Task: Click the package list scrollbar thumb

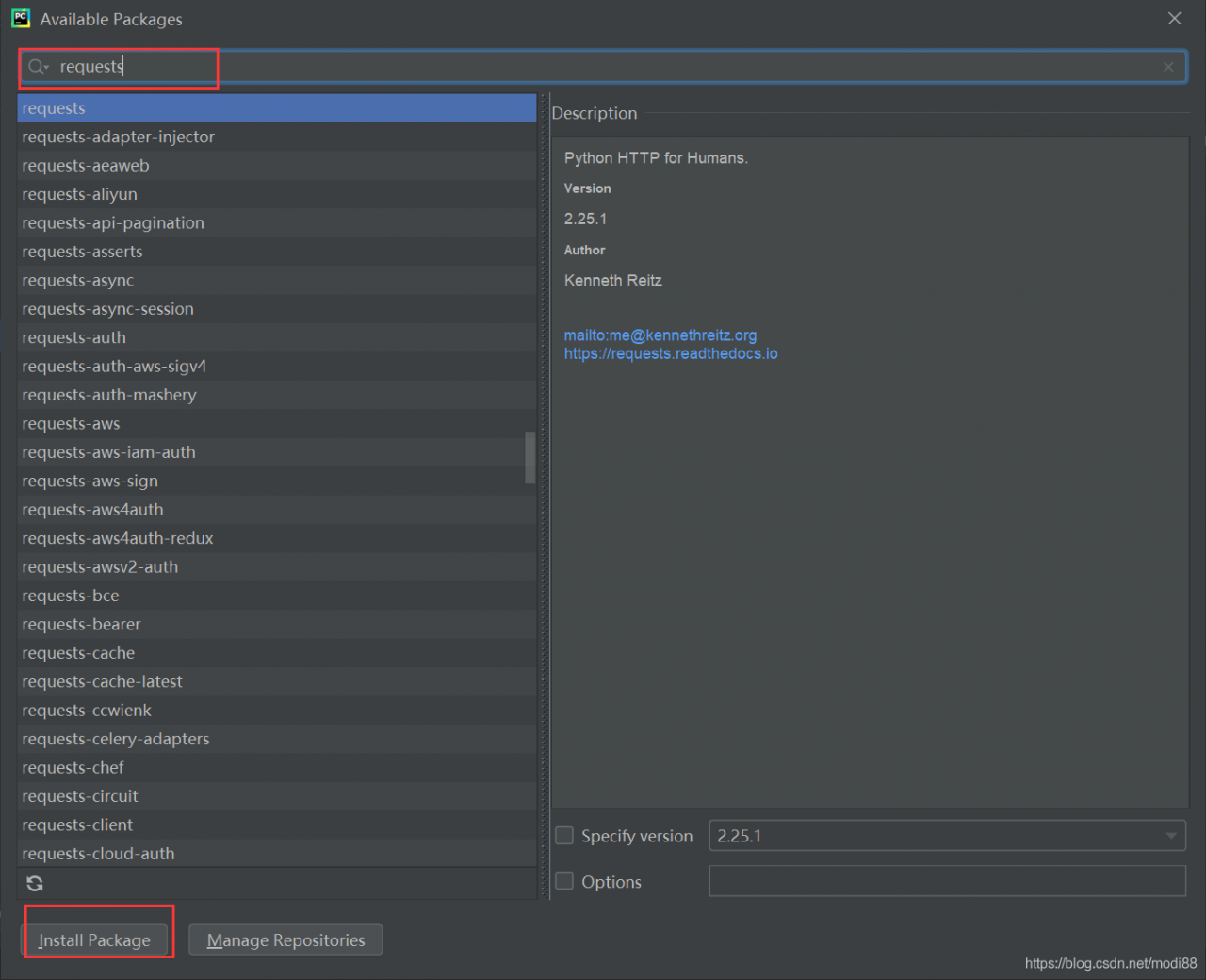Action: point(530,458)
